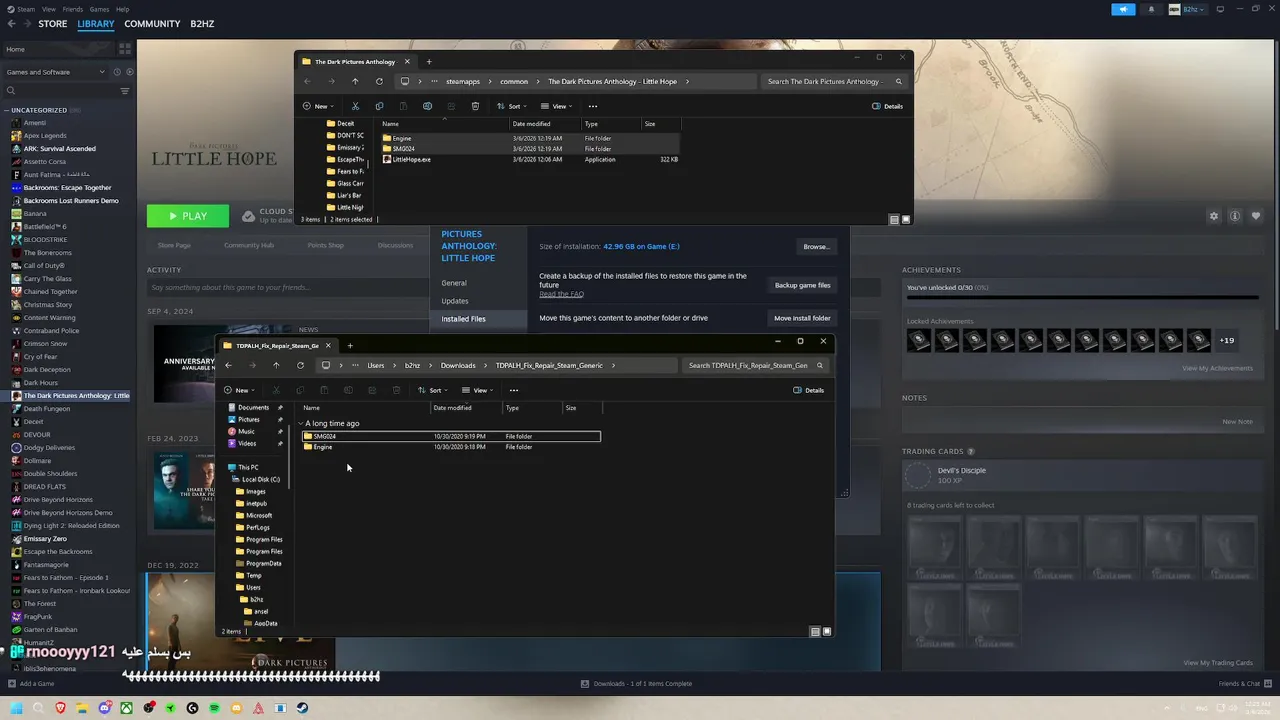Viewport: 1280px width, 720px height.
Task: Click the green PLAY button for Little Hope
Action: tap(187, 216)
